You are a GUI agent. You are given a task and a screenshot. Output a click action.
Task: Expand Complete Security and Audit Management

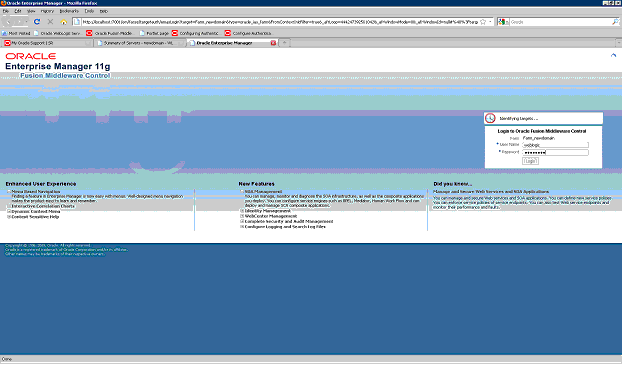tap(242, 221)
